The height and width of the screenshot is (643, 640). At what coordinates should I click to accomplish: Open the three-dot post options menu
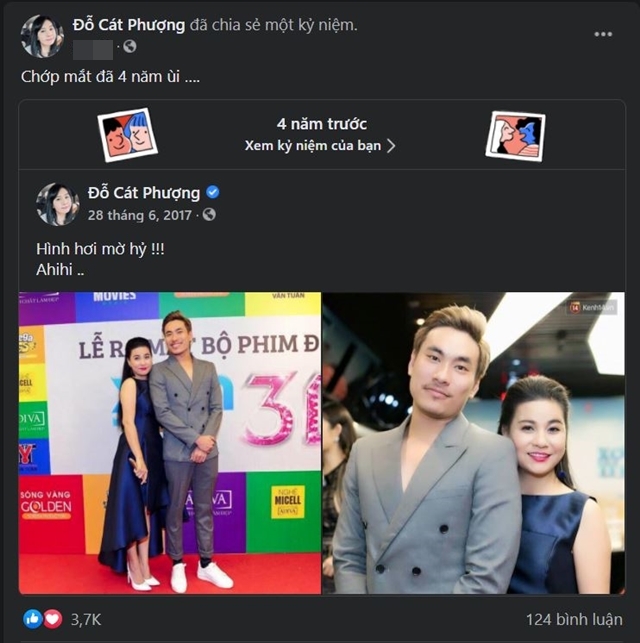tap(603, 34)
